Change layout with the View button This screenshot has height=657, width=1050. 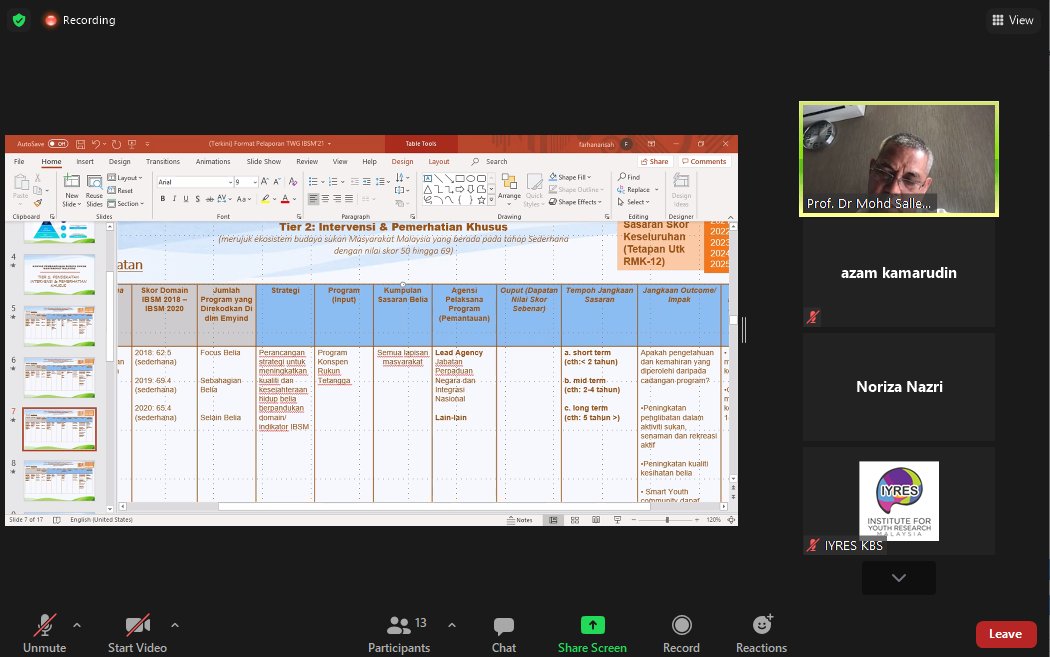pos(1012,20)
